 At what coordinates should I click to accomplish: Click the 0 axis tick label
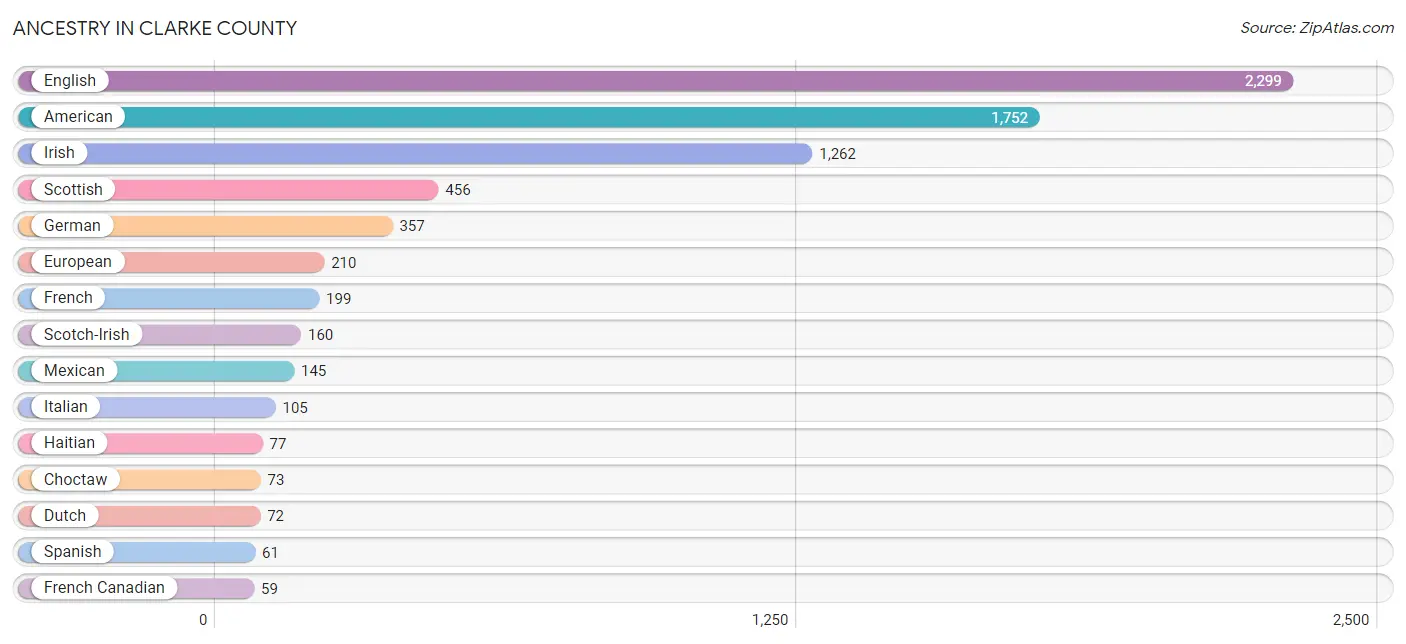click(203, 620)
